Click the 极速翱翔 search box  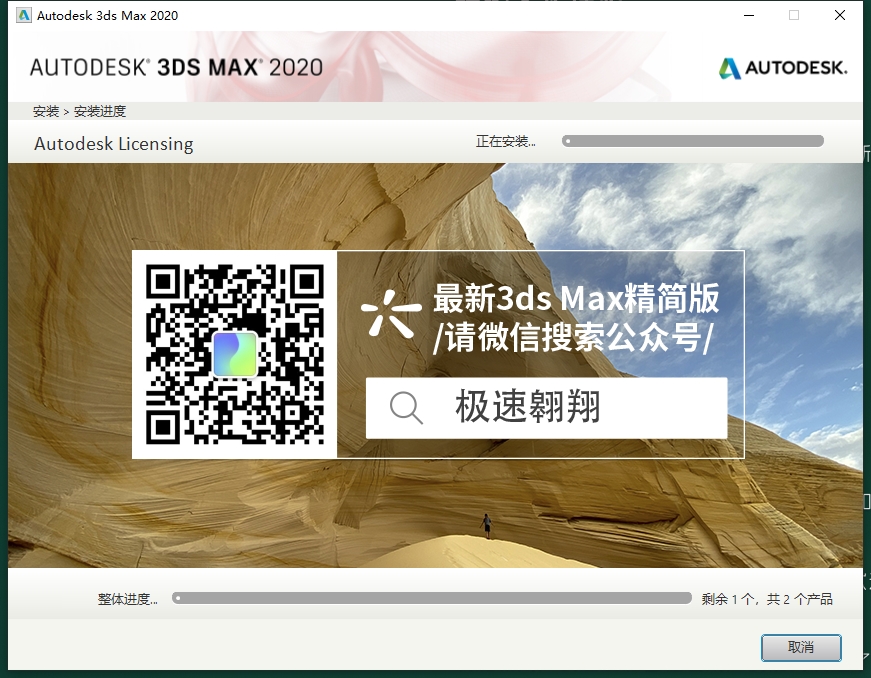click(547, 408)
